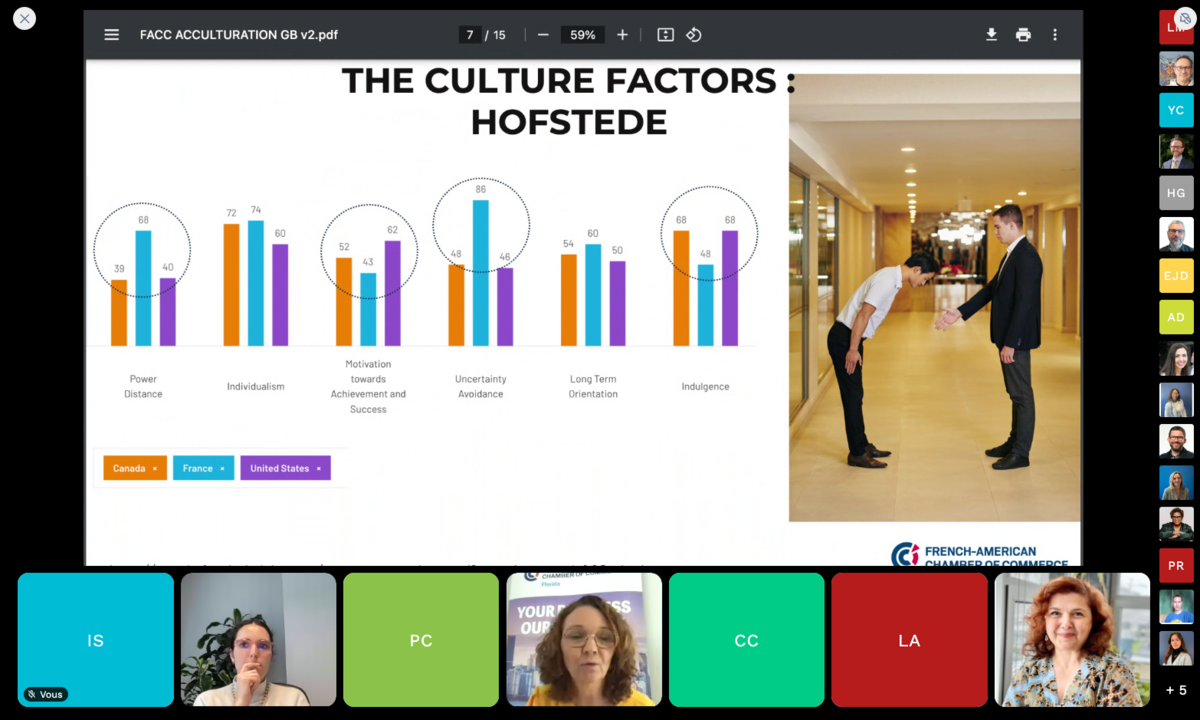Click the zoom in plus button
1200x720 pixels.
[x=622, y=35]
